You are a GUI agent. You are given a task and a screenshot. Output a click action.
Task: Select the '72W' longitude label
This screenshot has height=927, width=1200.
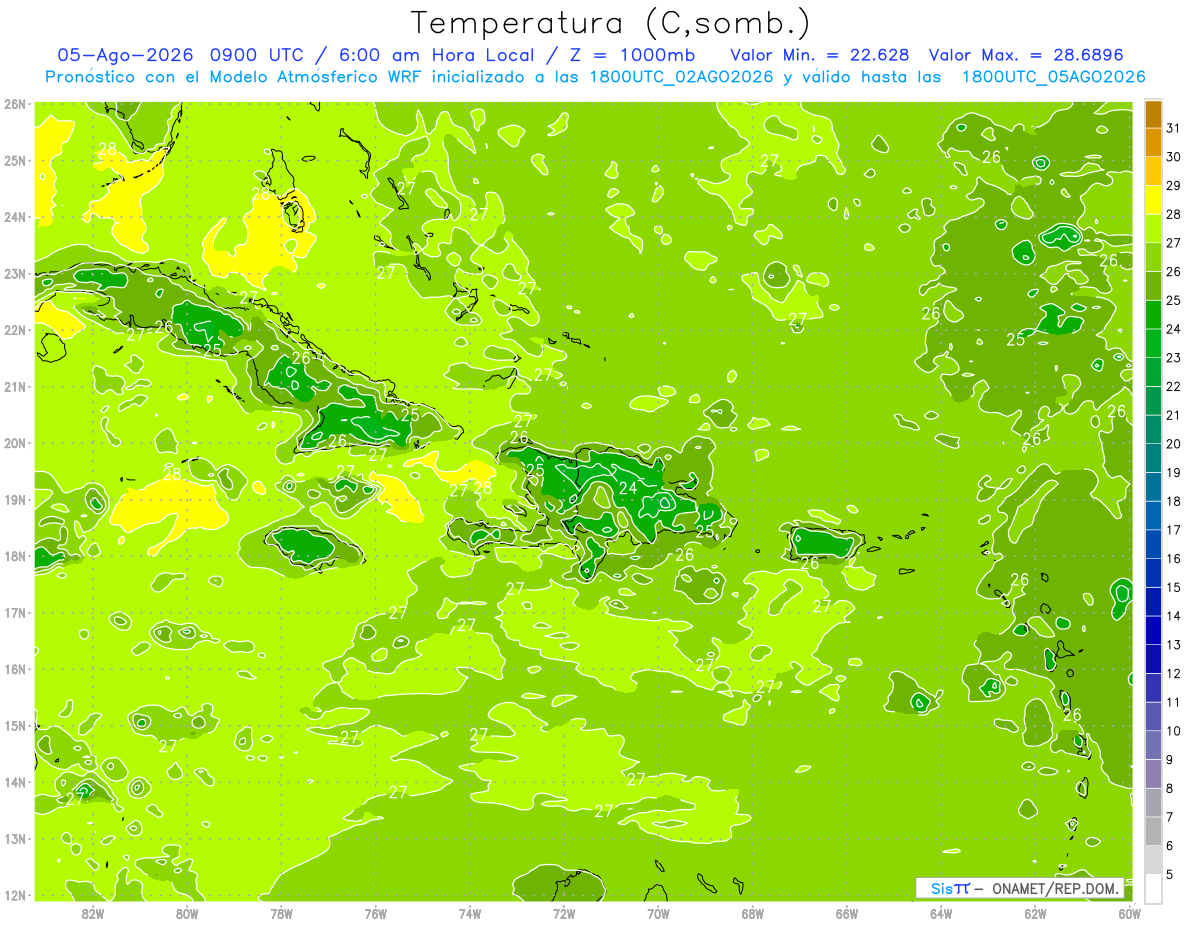pyautogui.click(x=564, y=913)
